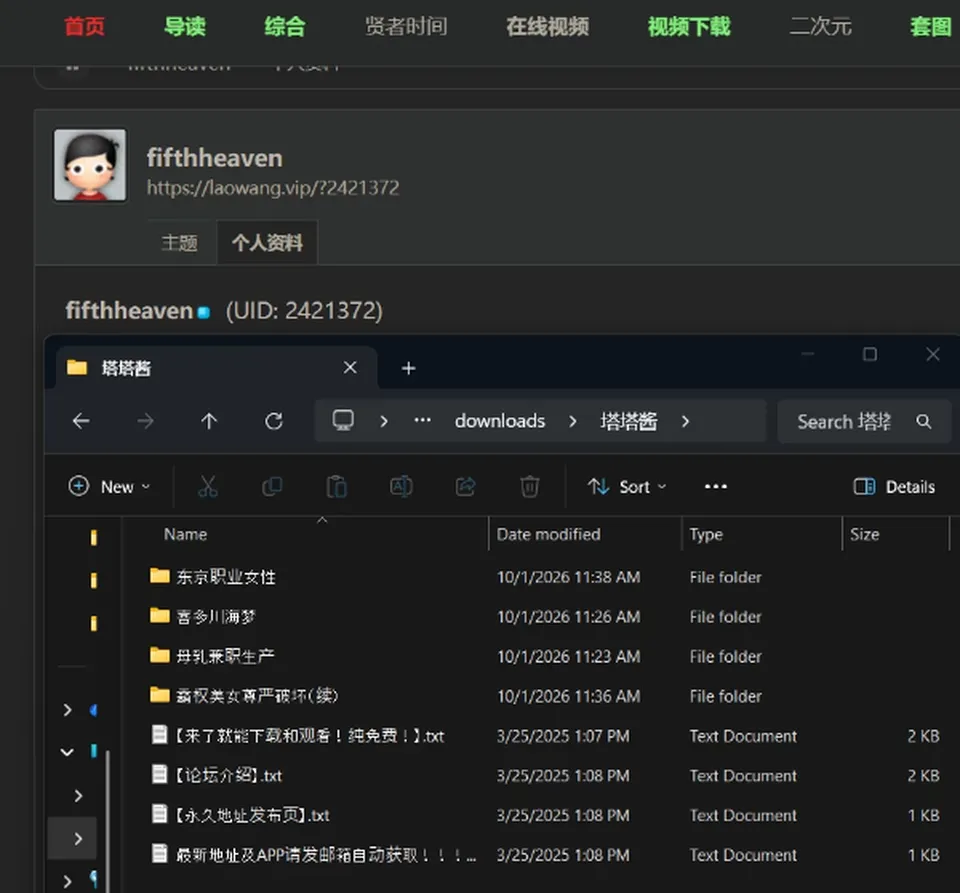The height and width of the screenshot is (893, 960).
Task: Open 首页 in the forum navigation
Action: point(85,27)
